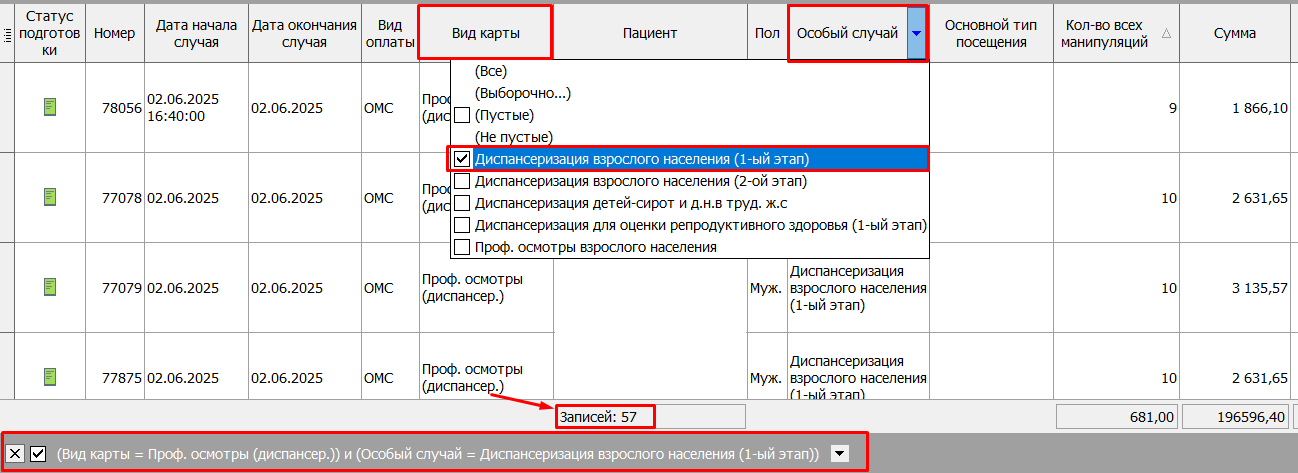This screenshot has width=1298, height=473.
Task: Check Диспансеризация для оценки репродуктивного здоровья (1-ый этап)
Action: tap(462, 225)
